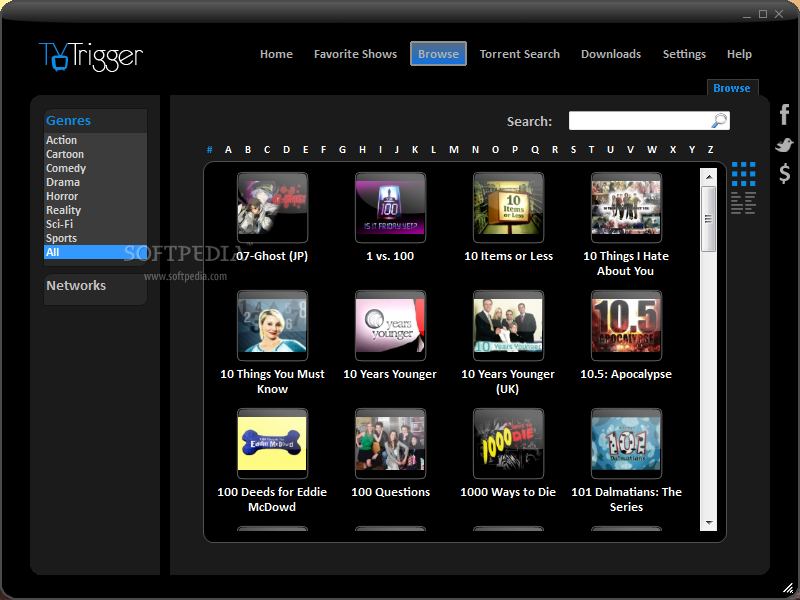Switch to list view layout

click(x=743, y=203)
